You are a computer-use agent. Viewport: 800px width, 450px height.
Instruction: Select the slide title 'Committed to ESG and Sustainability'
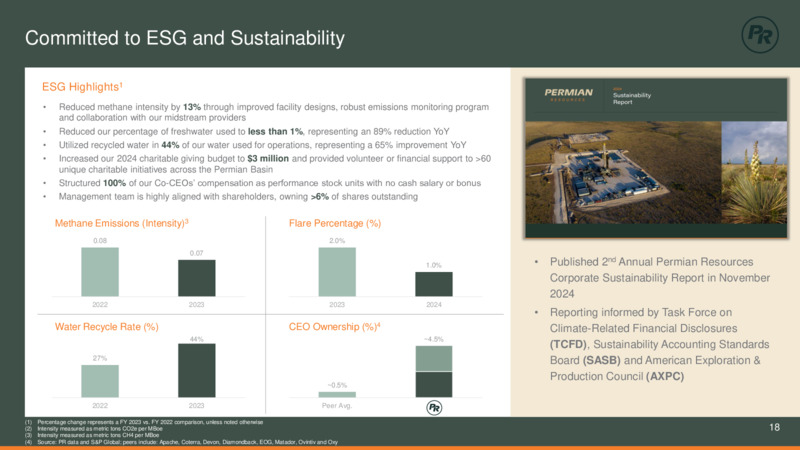(185, 38)
